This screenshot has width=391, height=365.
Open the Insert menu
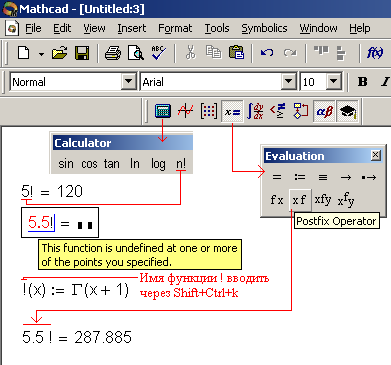coord(132,28)
